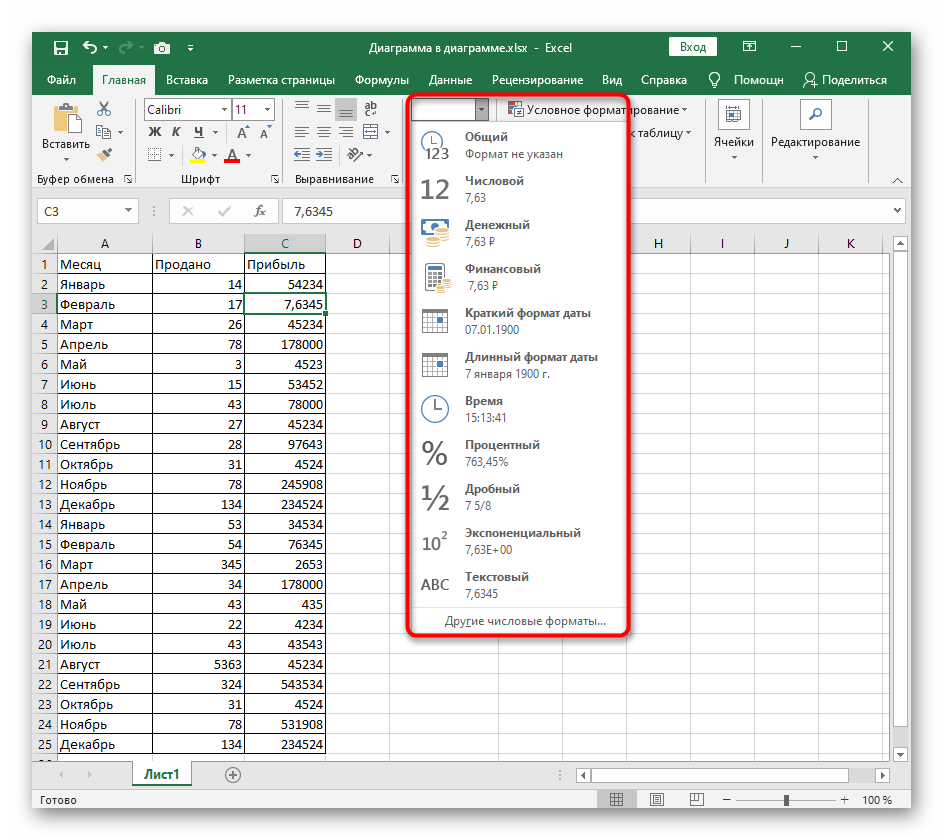Click the Save icon in quick access toolbar

(x=61, y=47)
